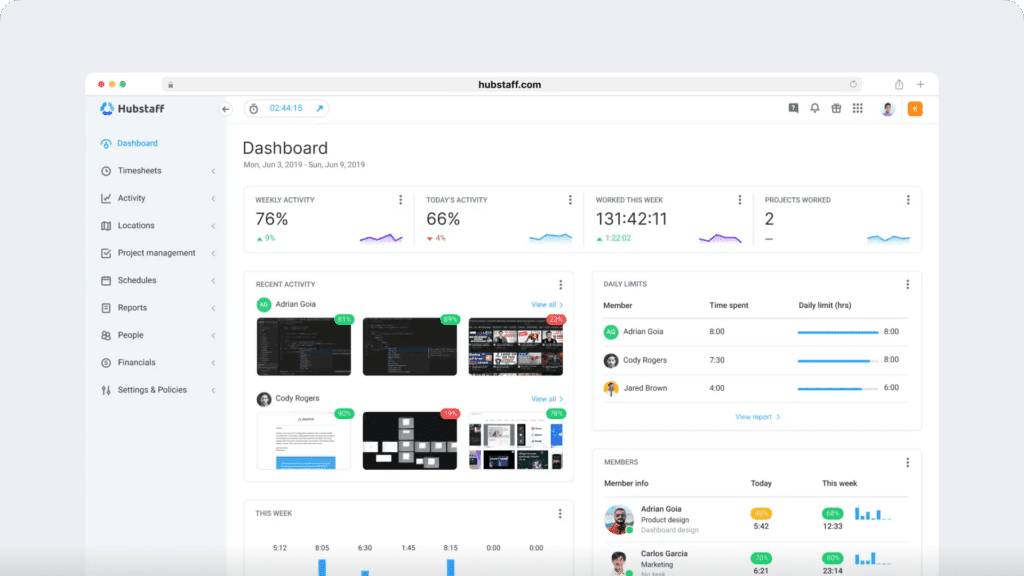This screenshot has height=576, width=1024.
Task: Click the gift icon in the top bar
Action: (x=836, y=107)
